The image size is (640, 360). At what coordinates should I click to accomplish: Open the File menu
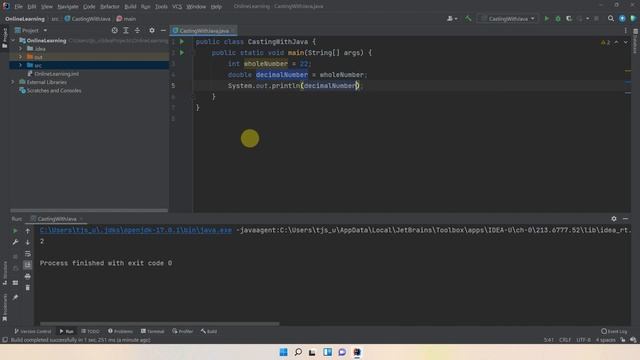(18, 7)
